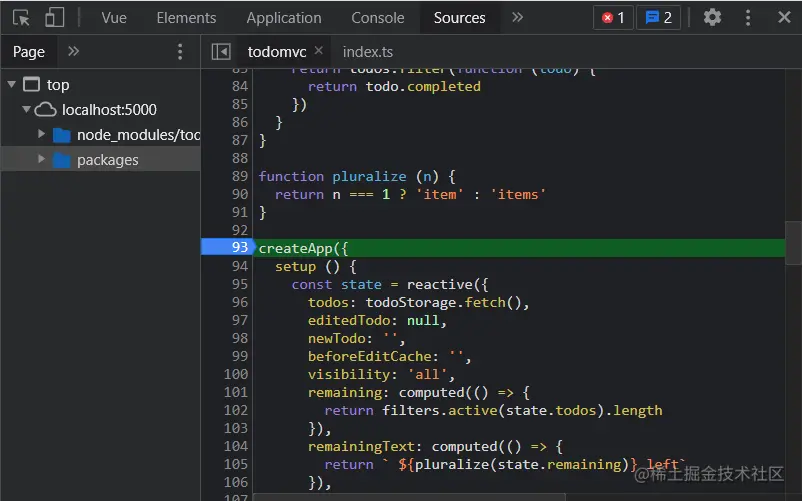Close the todomvc file tab
This screenshot has width=802, height=501.
[x=319, y=50]
